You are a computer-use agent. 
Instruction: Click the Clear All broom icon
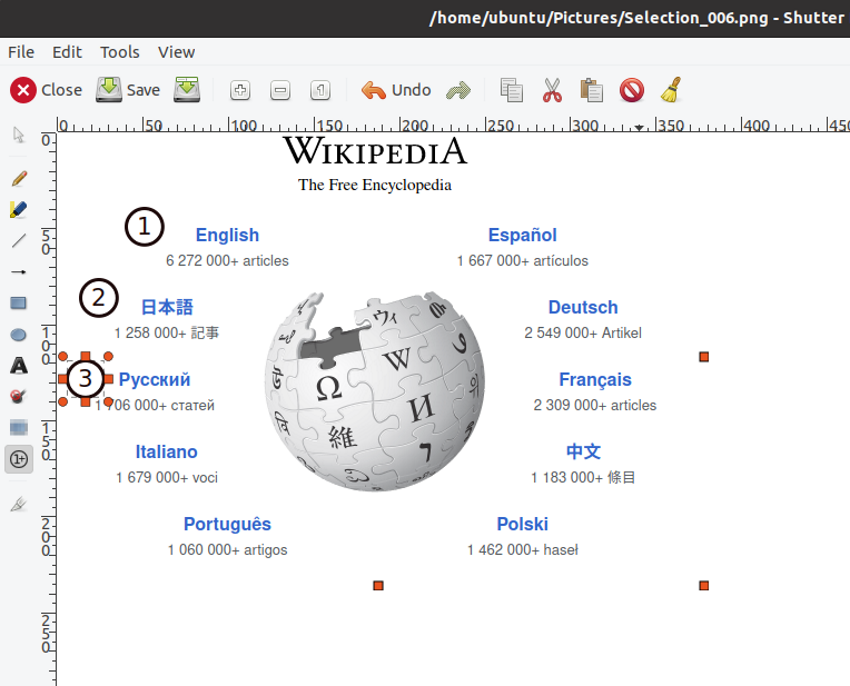click(x=672, y=90)
